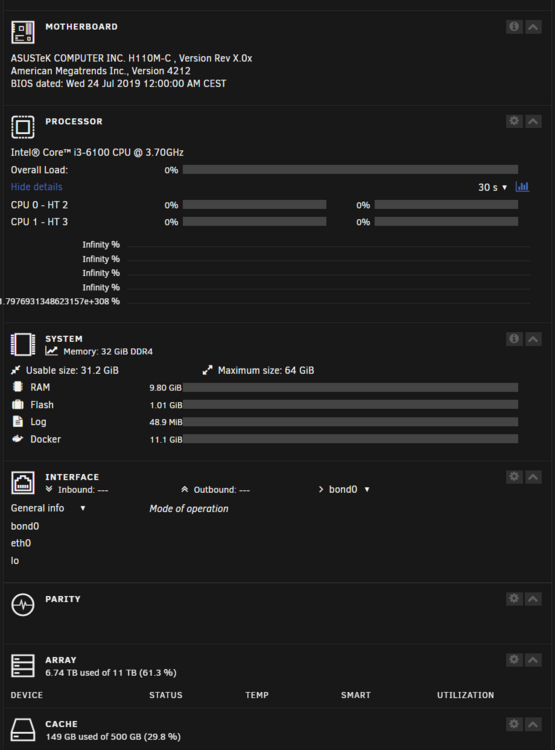Click the Flash 1.01 GiB usage bar

click(350, 405)
